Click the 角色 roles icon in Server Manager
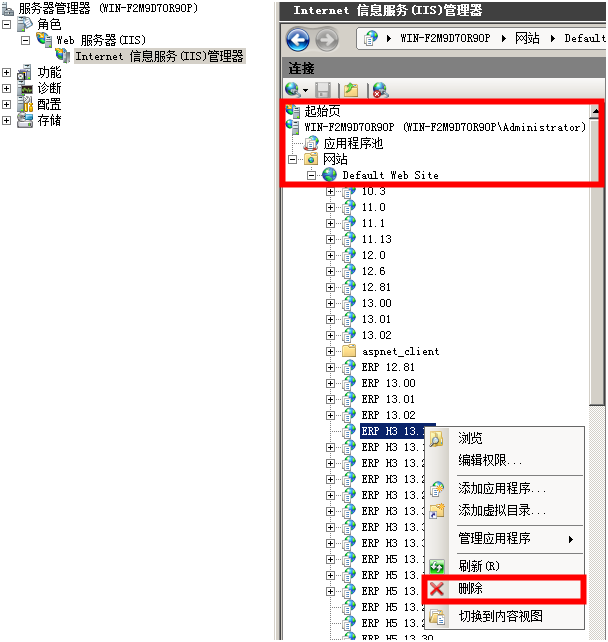Image resolution: width=608 pixels, height=642 pixels. click(x=25, y=24)
